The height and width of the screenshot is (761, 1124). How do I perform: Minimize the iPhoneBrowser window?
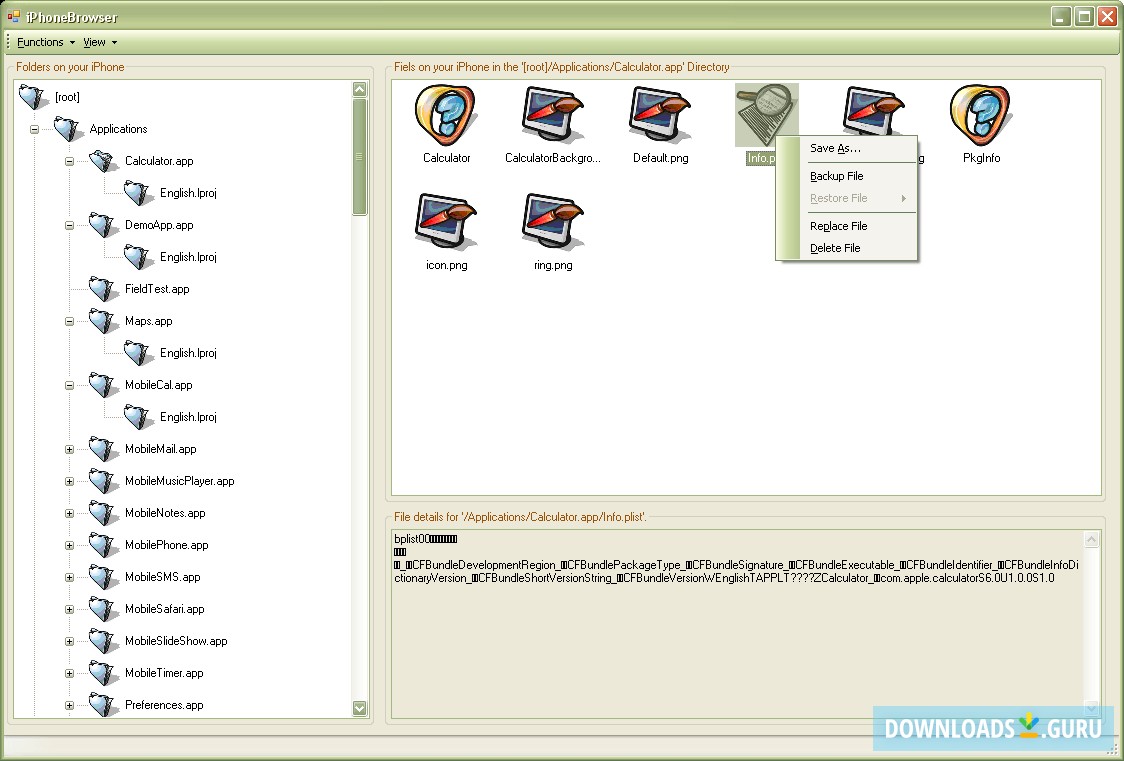[x=1062, y=16]
